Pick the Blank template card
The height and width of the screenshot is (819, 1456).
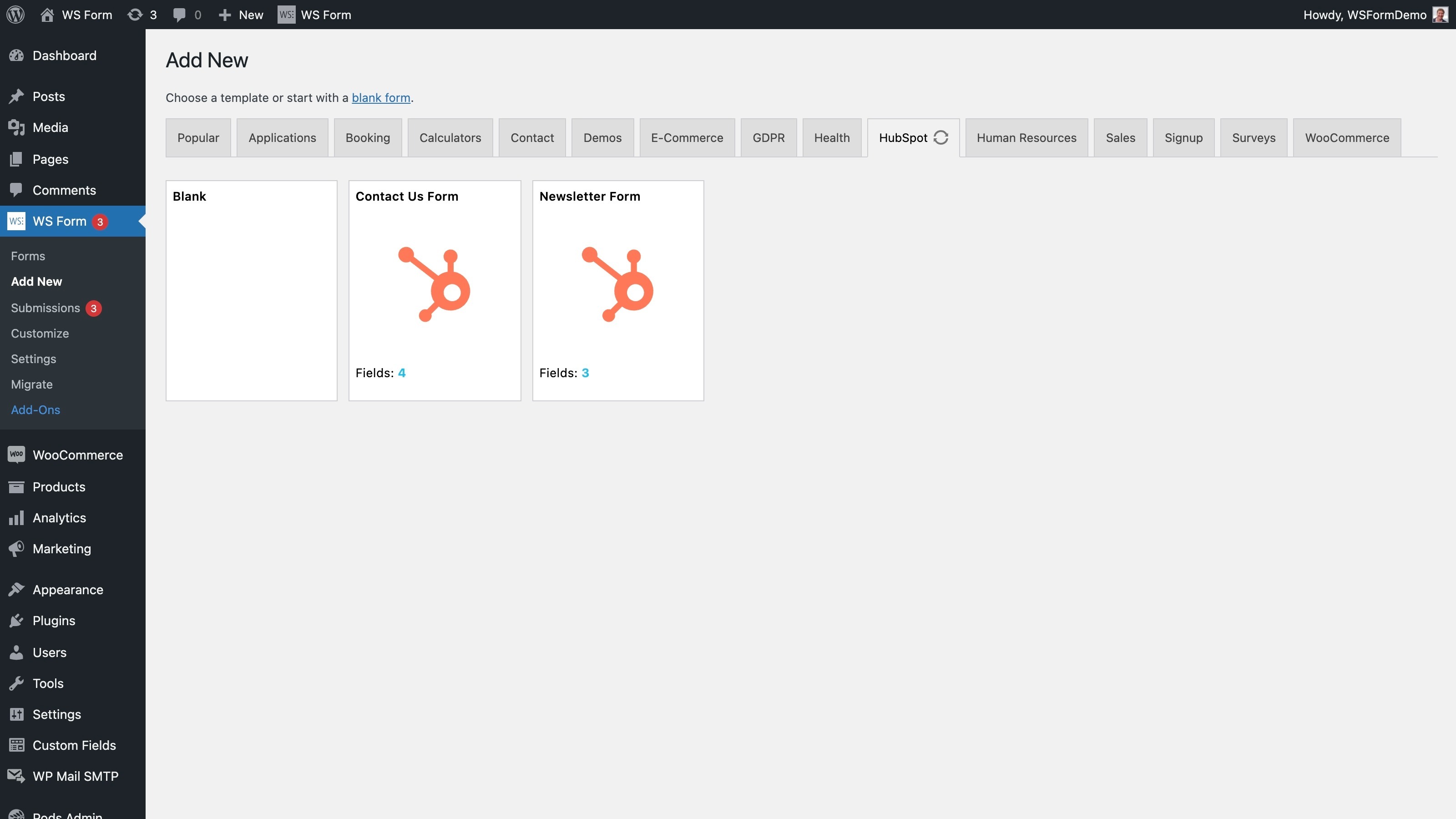coord(252,291)
